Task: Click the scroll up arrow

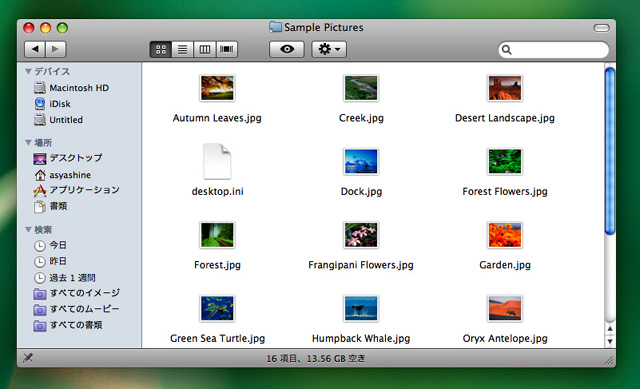Action: tap(610, 329)
